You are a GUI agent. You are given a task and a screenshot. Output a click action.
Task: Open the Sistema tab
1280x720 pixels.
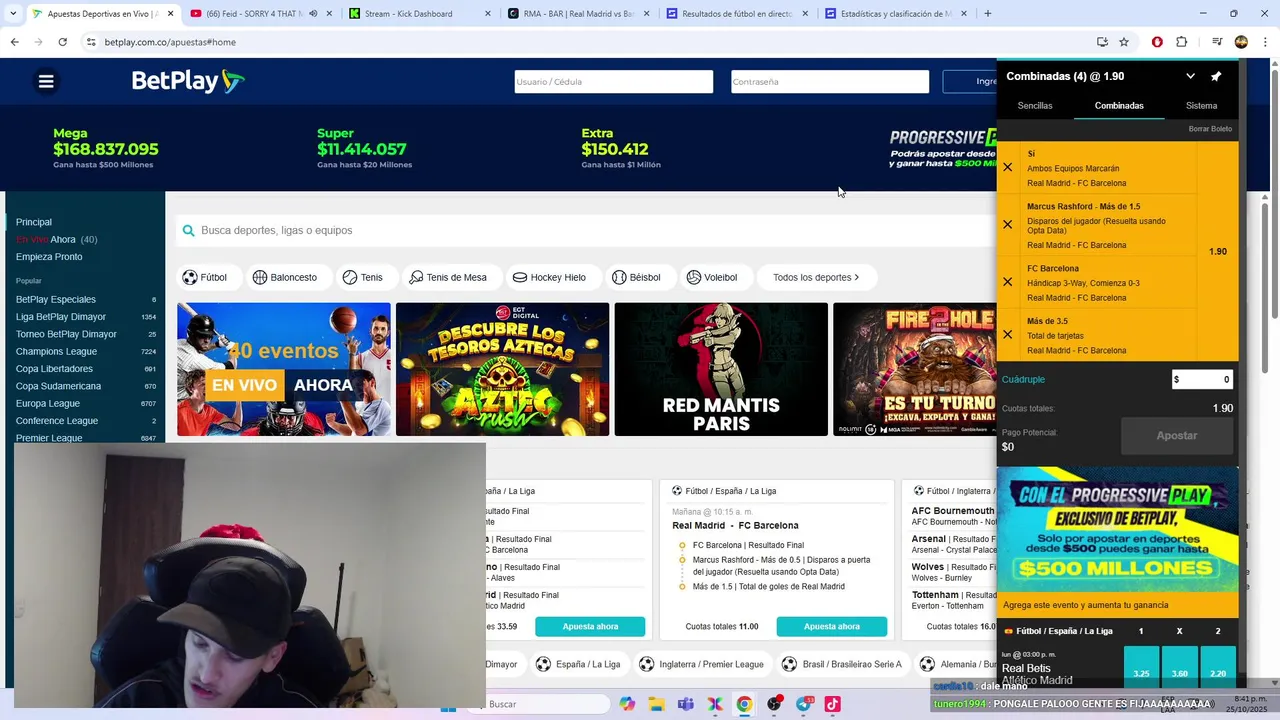(1201, 105)
